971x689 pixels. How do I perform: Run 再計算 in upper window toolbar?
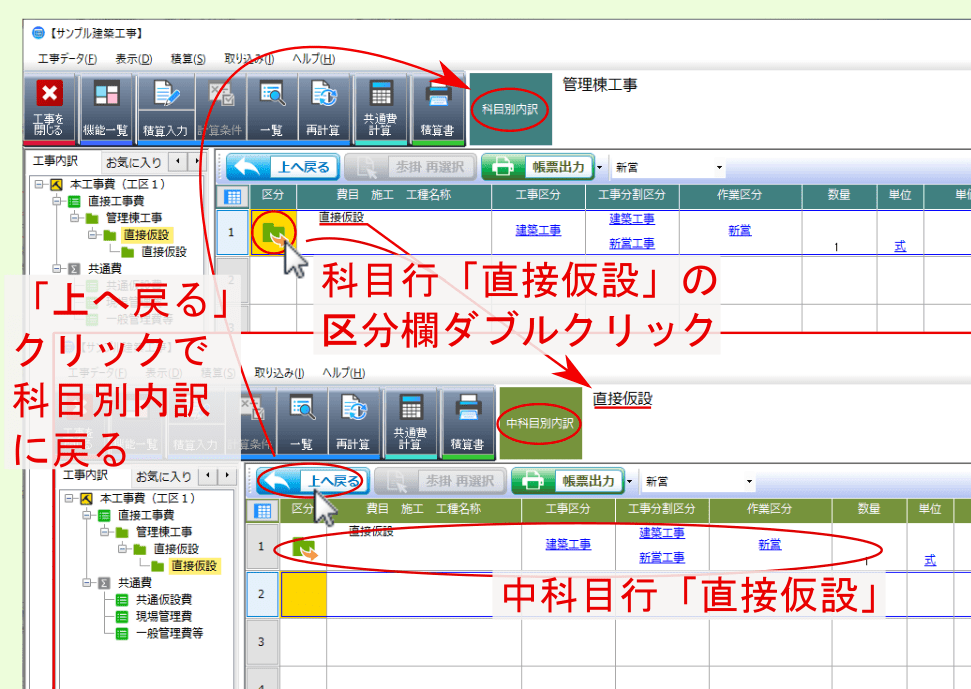[323, 107]
